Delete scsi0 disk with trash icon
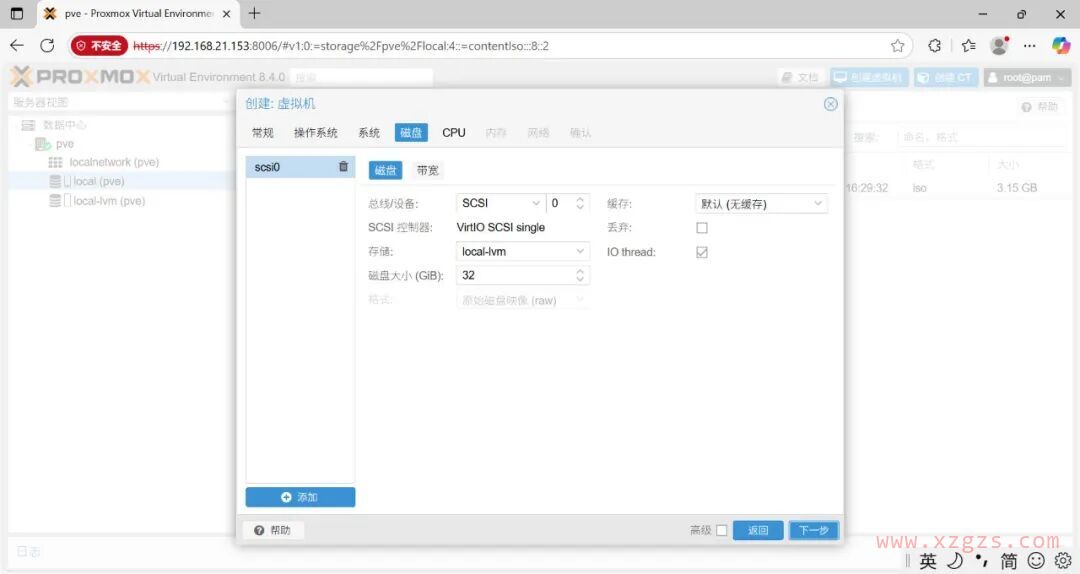This screenshot has height=574, width=1080. pos(343,167)
